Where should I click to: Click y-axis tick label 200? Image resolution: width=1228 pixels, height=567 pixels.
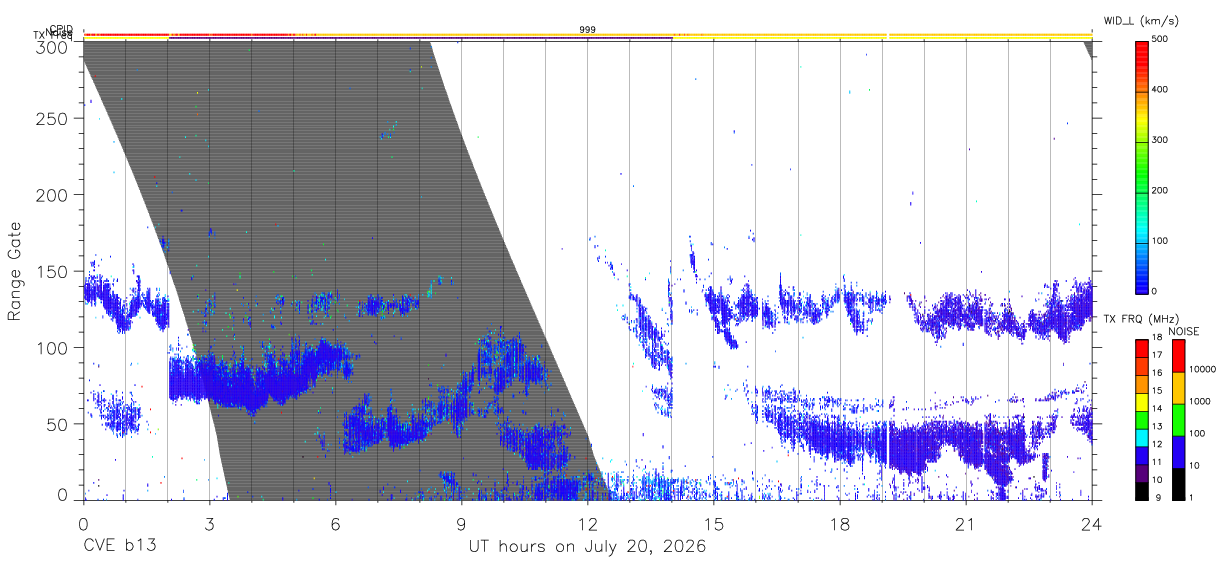point(52,195)
